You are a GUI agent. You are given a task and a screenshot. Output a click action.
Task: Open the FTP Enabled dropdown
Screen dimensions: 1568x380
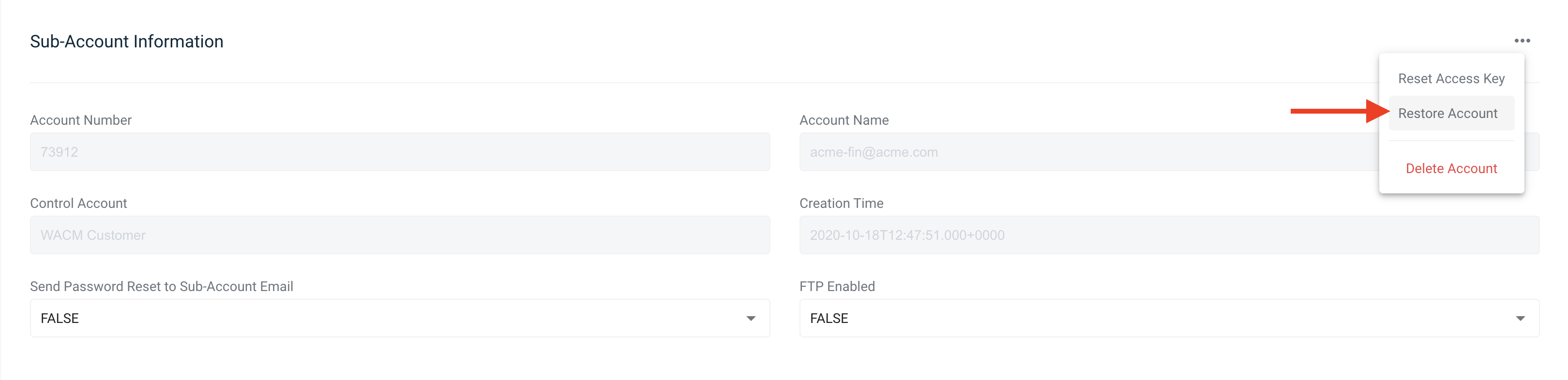(x=1169, y=318)
